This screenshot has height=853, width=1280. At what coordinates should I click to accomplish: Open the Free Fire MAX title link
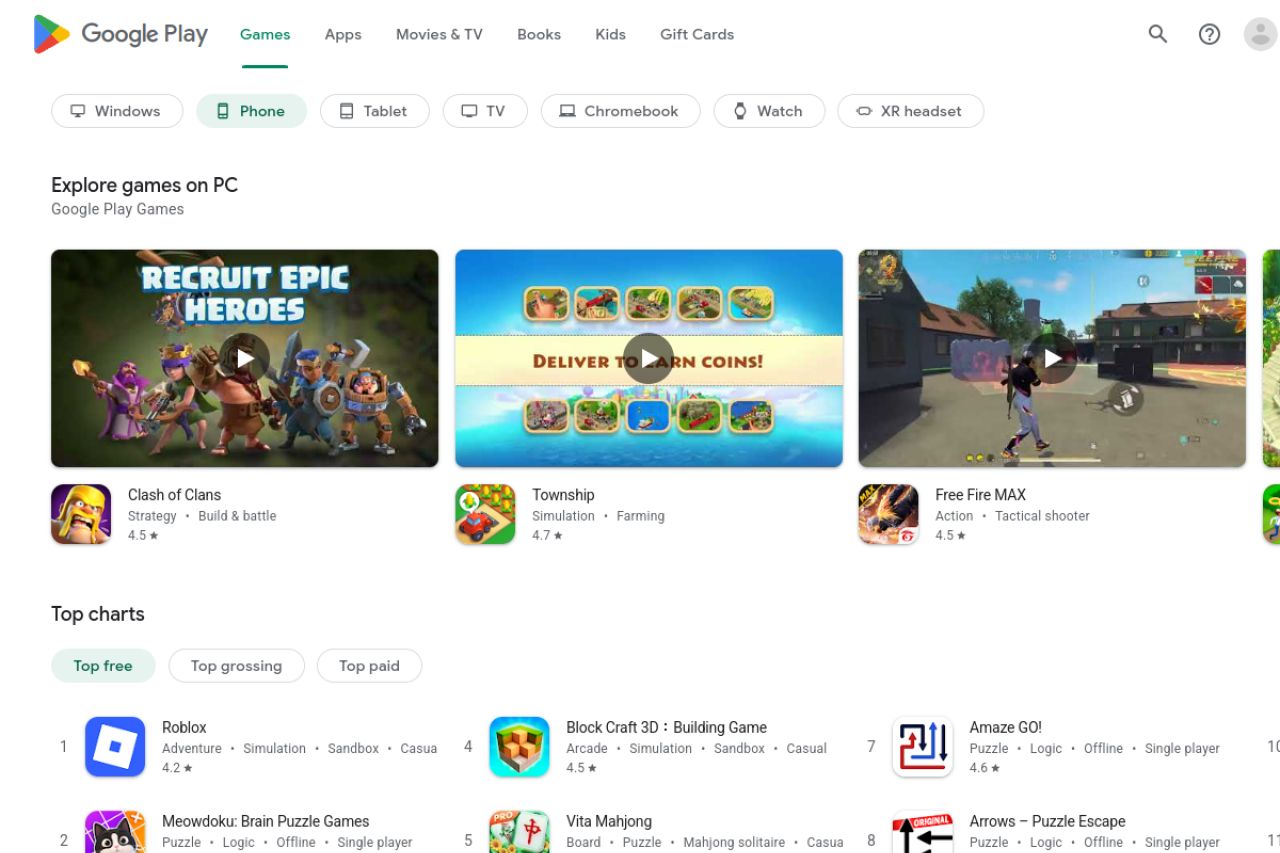pos(980,495)
